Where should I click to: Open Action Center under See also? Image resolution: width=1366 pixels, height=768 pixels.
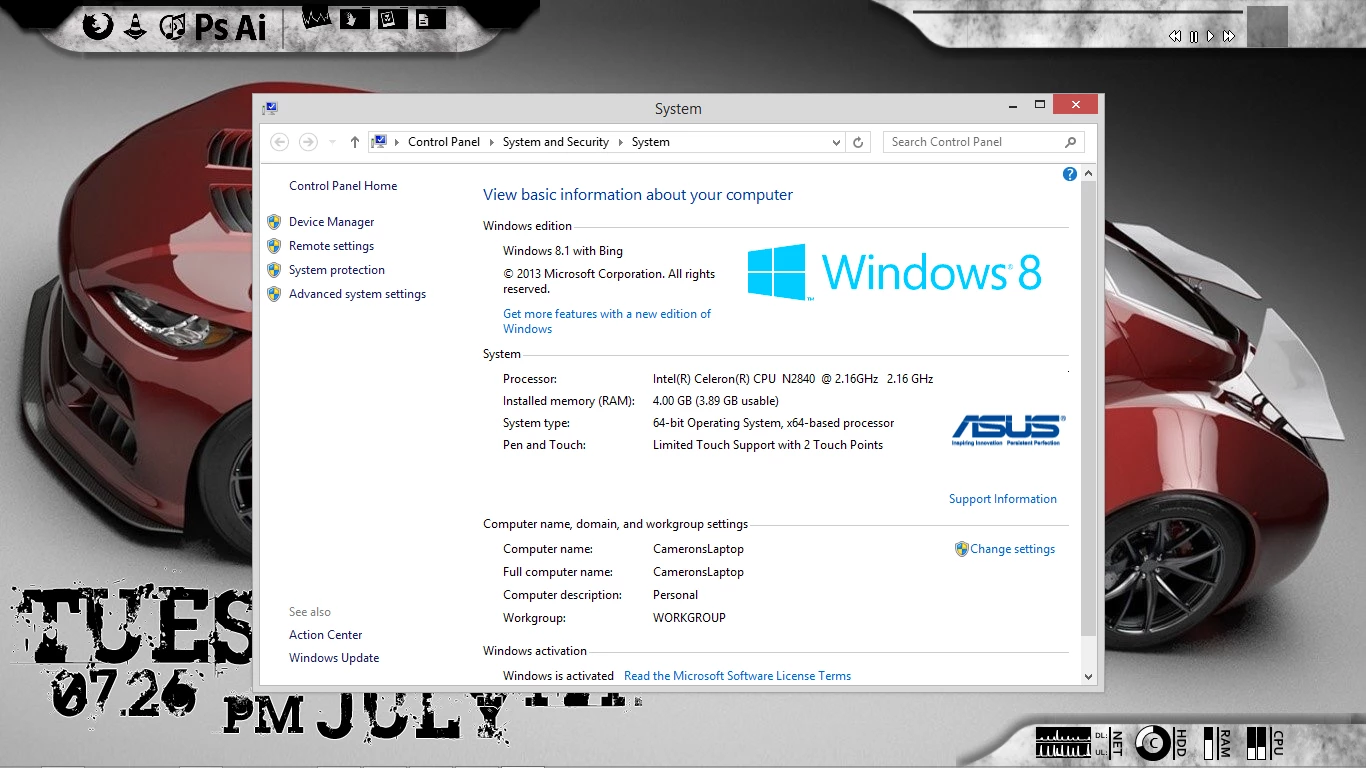[x=326, y=635]
